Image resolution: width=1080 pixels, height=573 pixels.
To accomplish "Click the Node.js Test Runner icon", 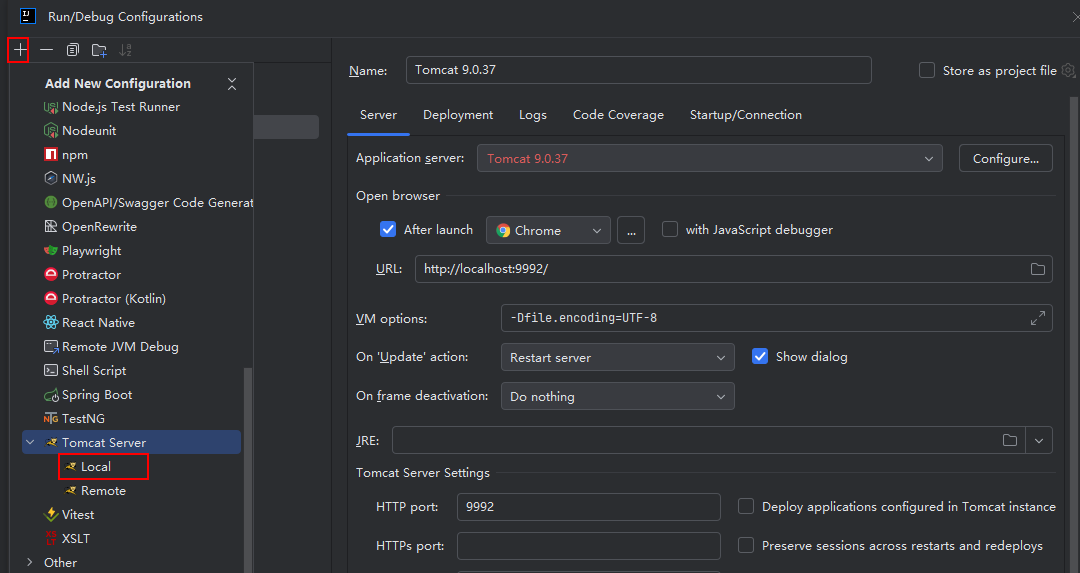I will (x=51, y=107).
